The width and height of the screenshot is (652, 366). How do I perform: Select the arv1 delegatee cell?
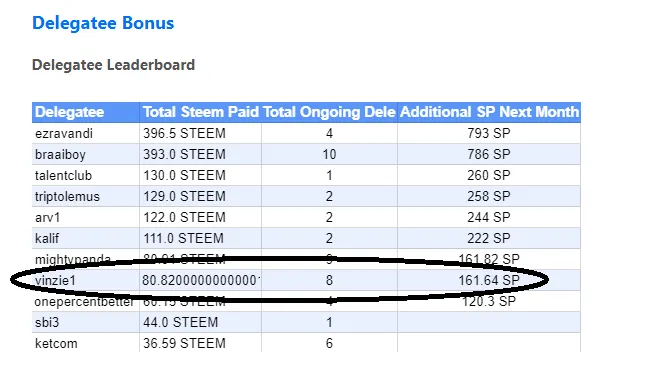[x=86, y=217]
